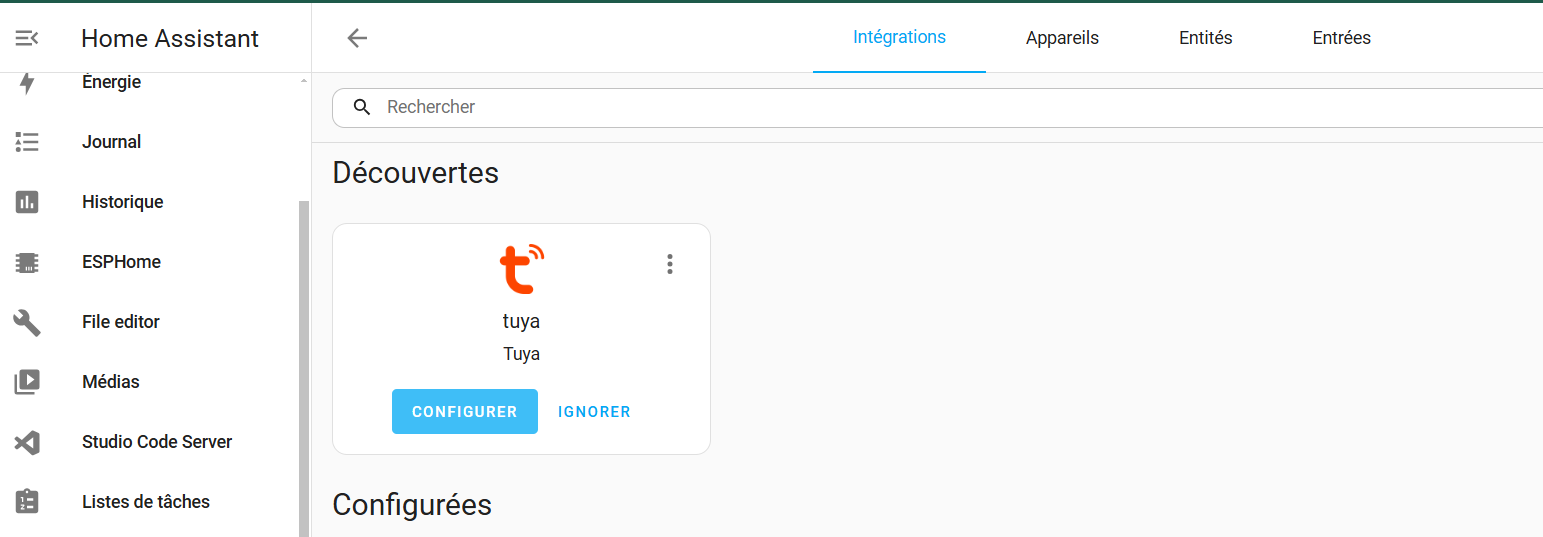Click the Historique chart icon
The width and height of the screenshot is (1543, 537).
pos(27,202)
